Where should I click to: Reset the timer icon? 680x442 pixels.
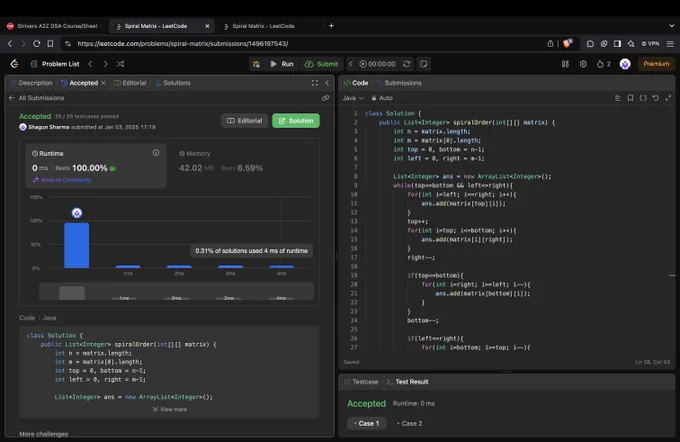coord(407,64)
